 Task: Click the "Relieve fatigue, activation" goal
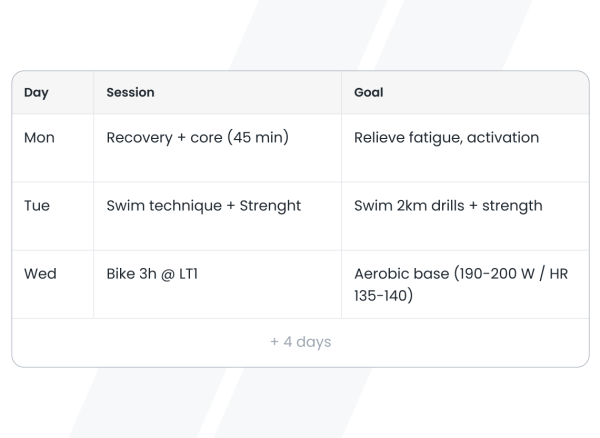[446, 138]
